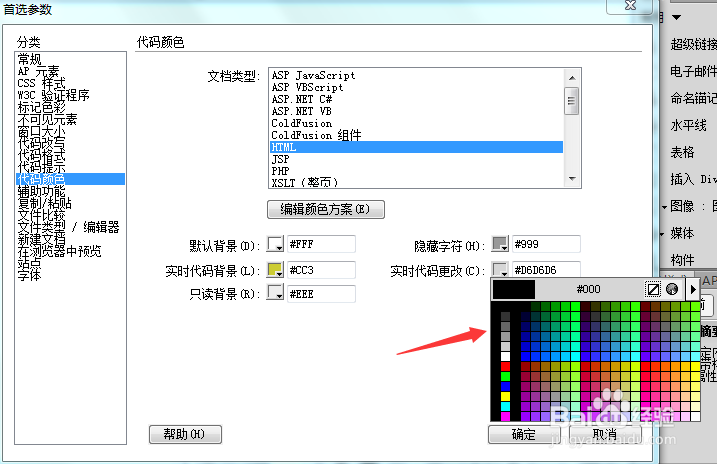Select JSP document type

tap(416, 159)
